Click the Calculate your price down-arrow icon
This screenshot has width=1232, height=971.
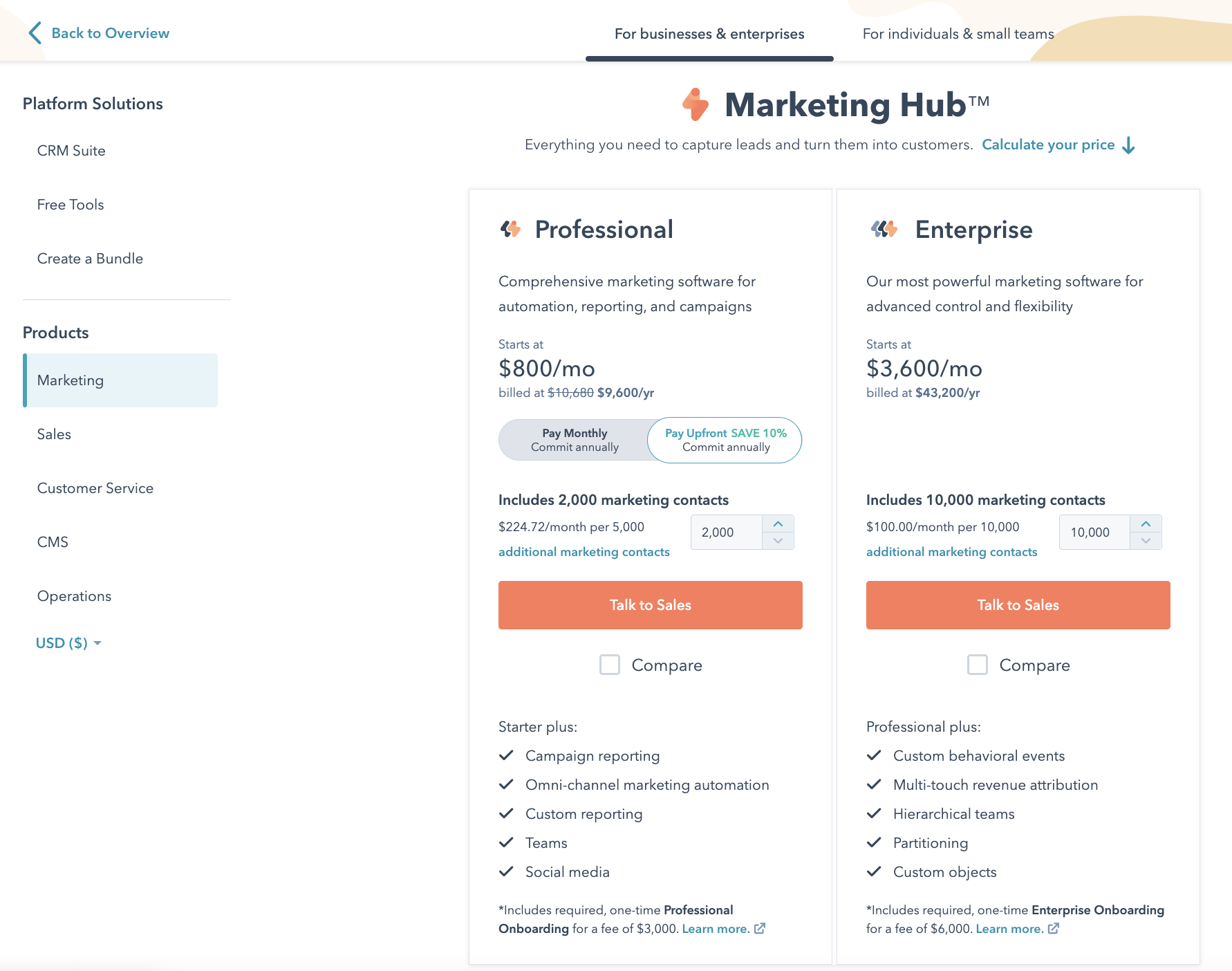1128,145
